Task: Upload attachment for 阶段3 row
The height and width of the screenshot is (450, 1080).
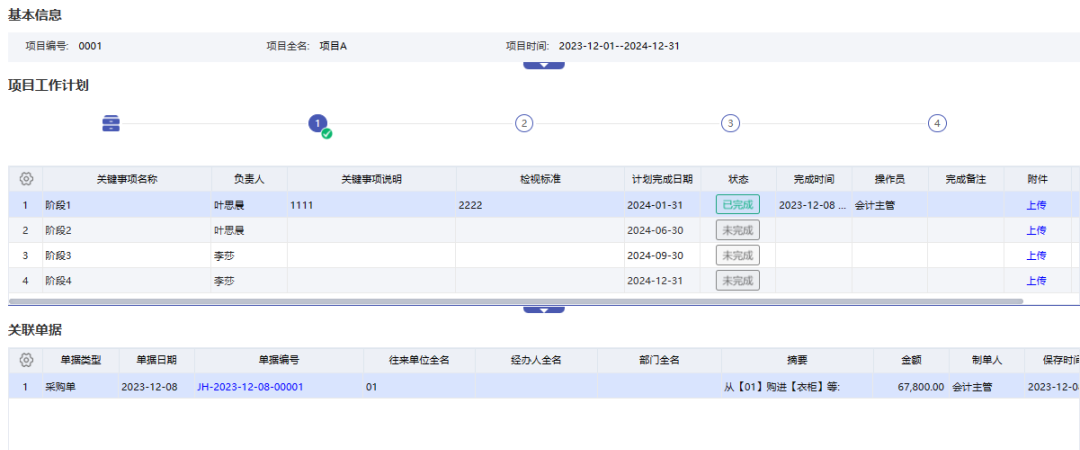Action: pos(1036,256)
